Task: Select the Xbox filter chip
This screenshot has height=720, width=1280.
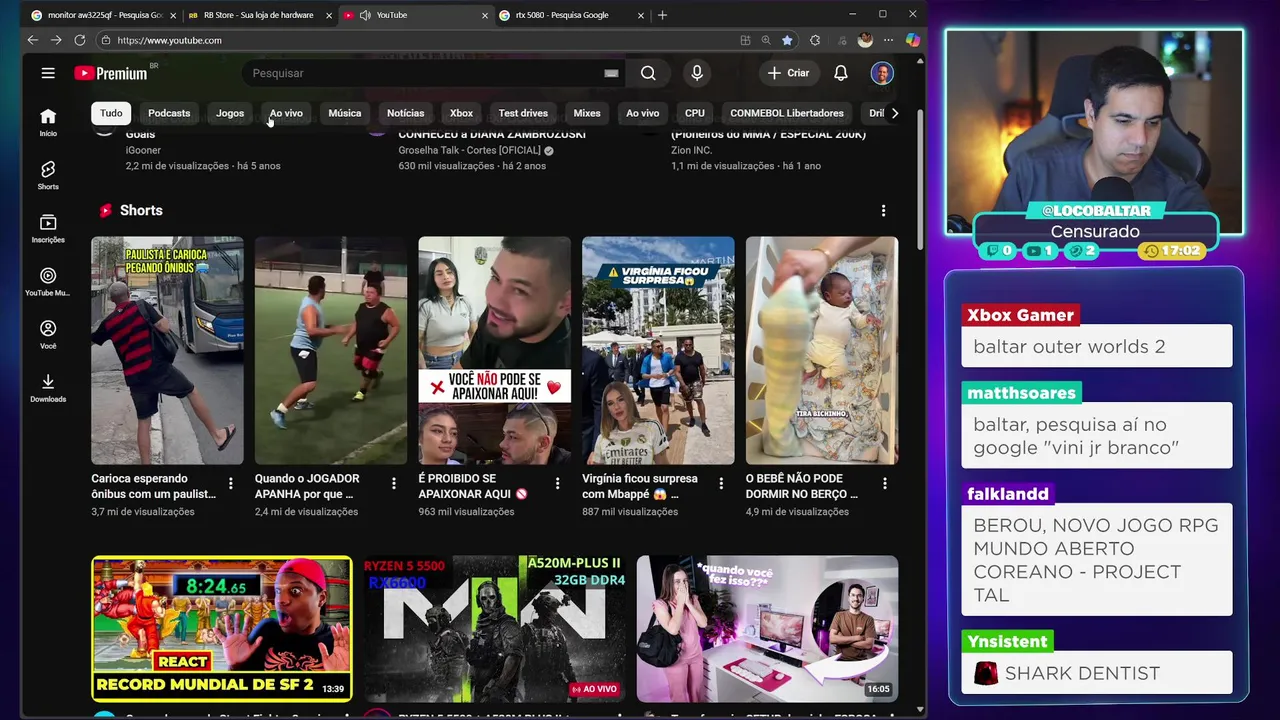Action: (x=461, y=113)
